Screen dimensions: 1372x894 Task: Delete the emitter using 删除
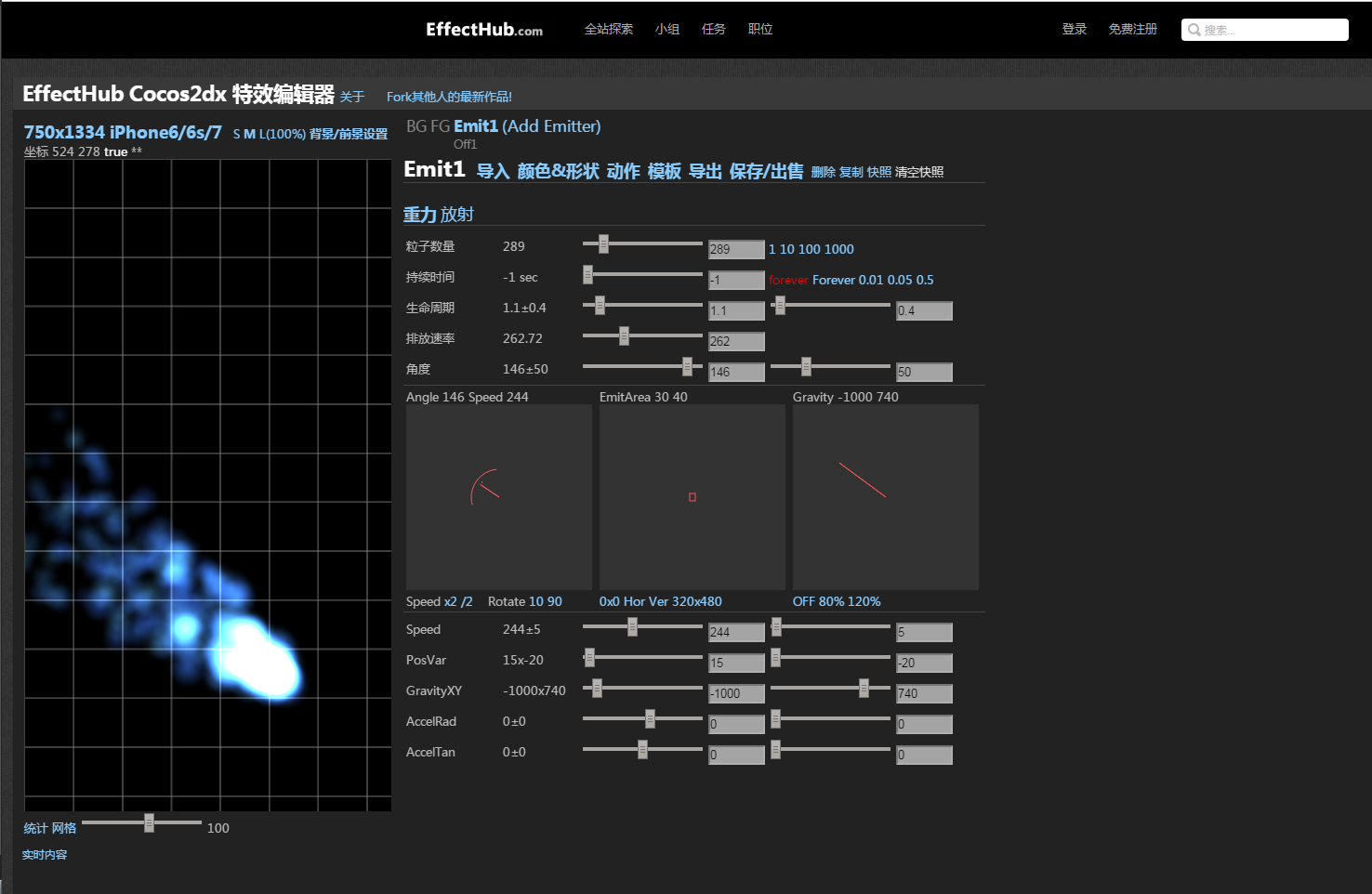[x=822, y=172]
